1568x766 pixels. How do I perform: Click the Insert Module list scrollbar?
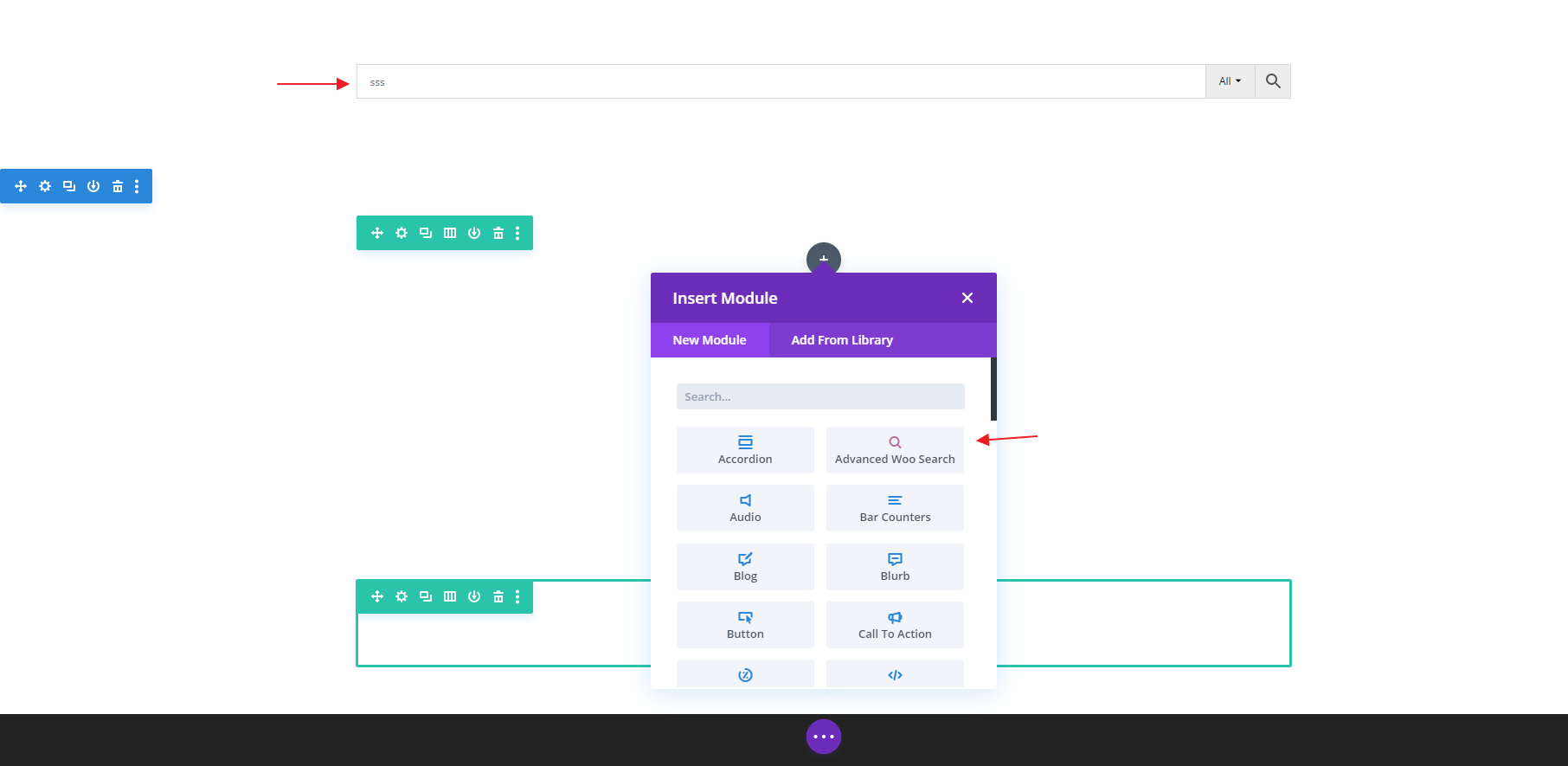[x=993, y=389]
